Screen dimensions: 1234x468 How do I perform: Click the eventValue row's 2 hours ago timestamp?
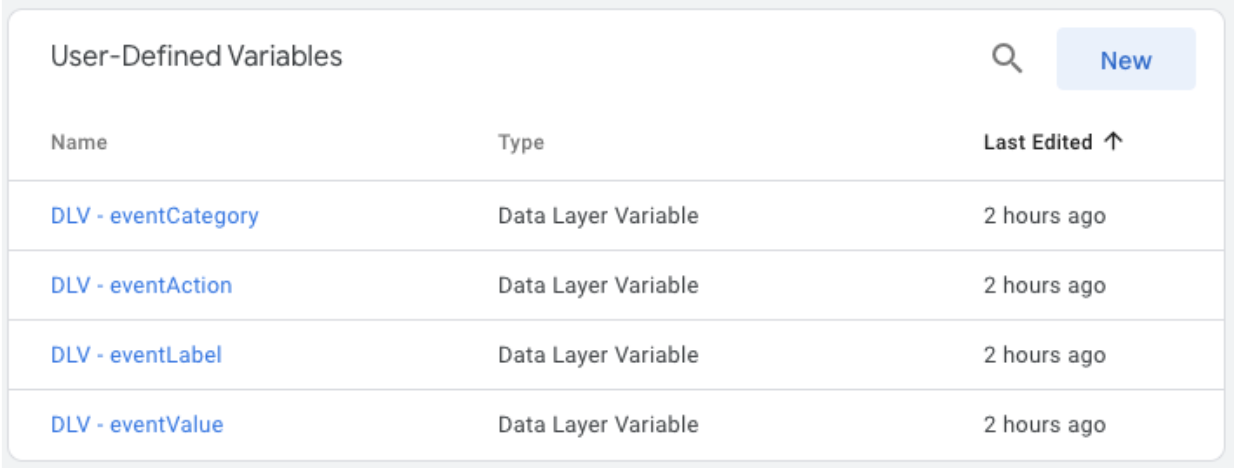point(1044,425)
